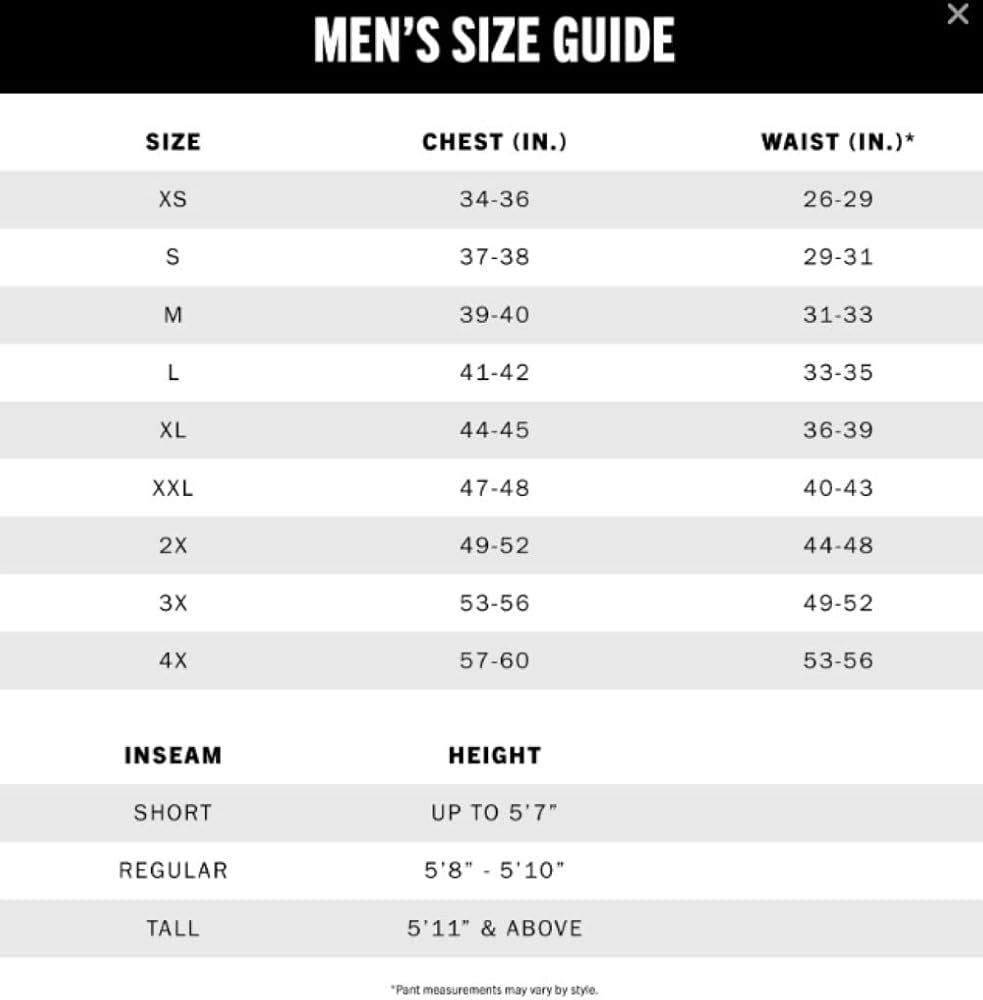Click waist measurement 33-35

coord(838,372)
